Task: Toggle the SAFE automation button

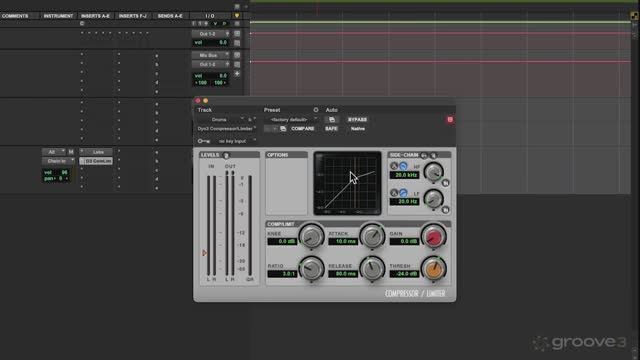Action: click(331, 129)
